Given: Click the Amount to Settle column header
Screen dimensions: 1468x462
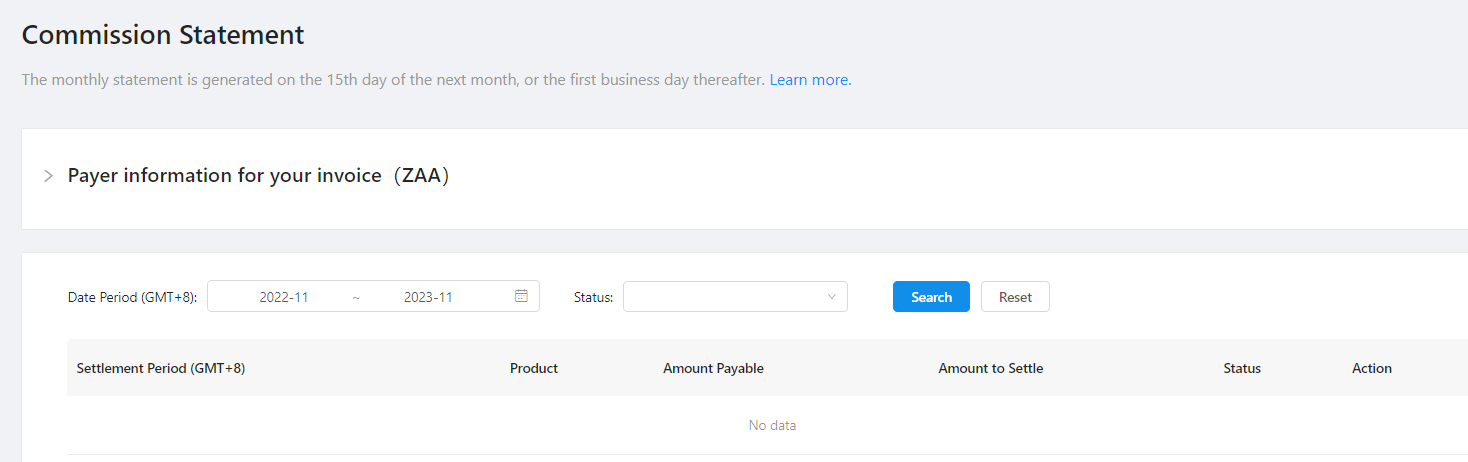Looking at the screenshot, I should (x=990, y=368).
